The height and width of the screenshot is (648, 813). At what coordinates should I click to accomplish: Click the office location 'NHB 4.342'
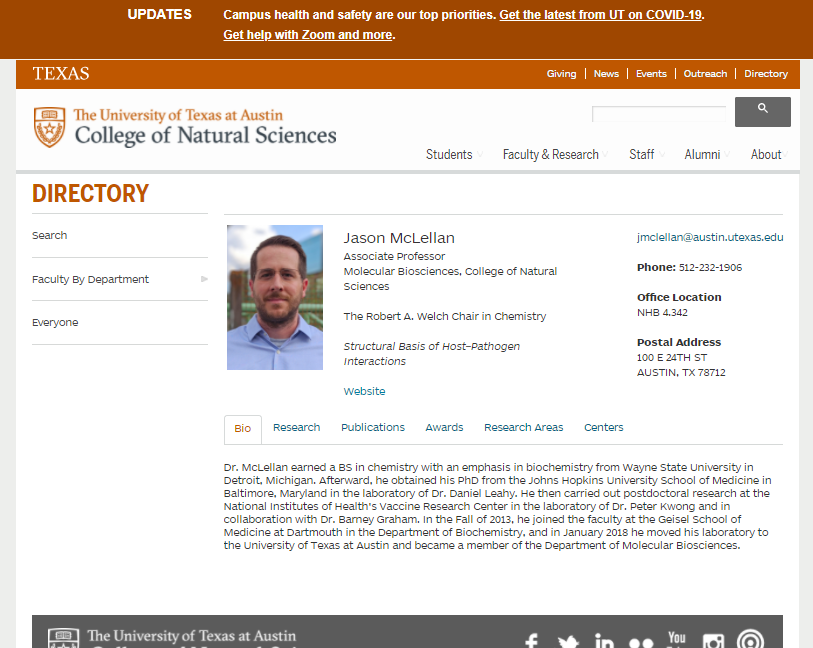[662, 313]
